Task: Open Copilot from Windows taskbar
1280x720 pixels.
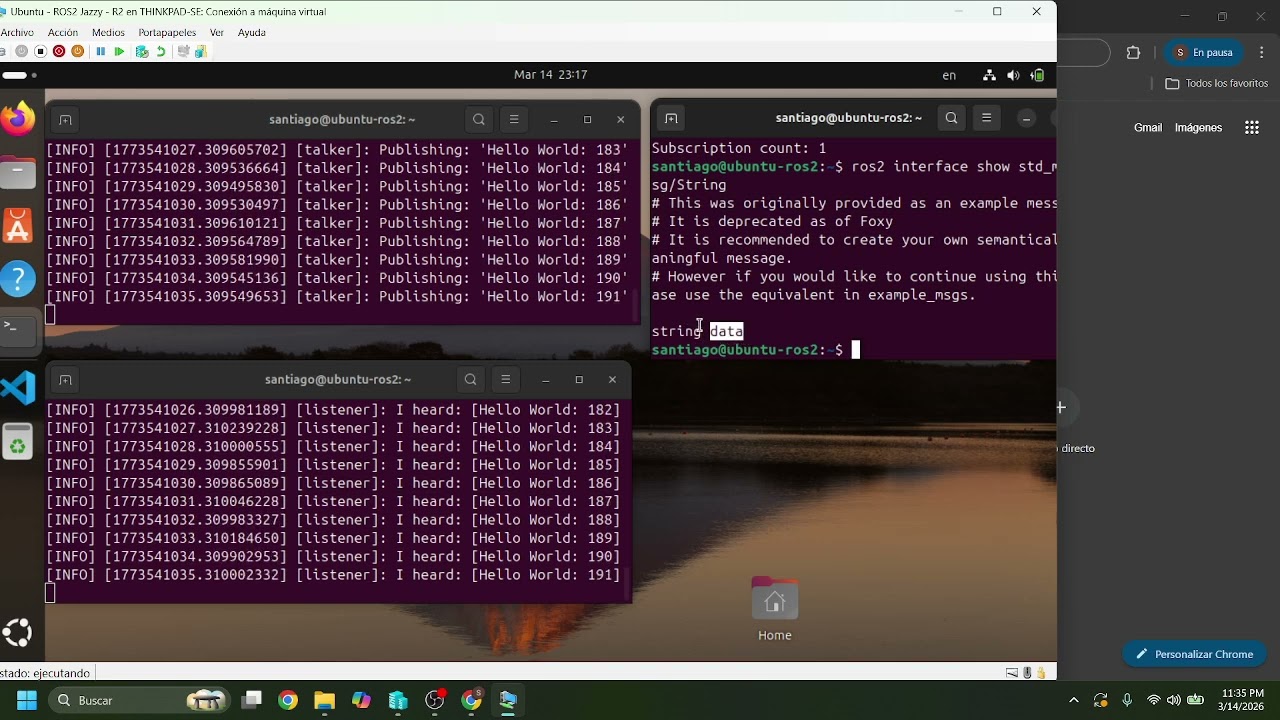Action: [361, 700]
